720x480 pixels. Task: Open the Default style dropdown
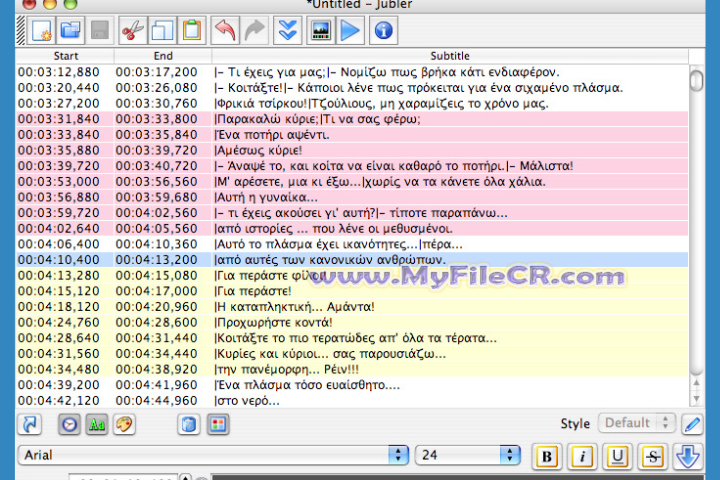(x=636, y=423)
